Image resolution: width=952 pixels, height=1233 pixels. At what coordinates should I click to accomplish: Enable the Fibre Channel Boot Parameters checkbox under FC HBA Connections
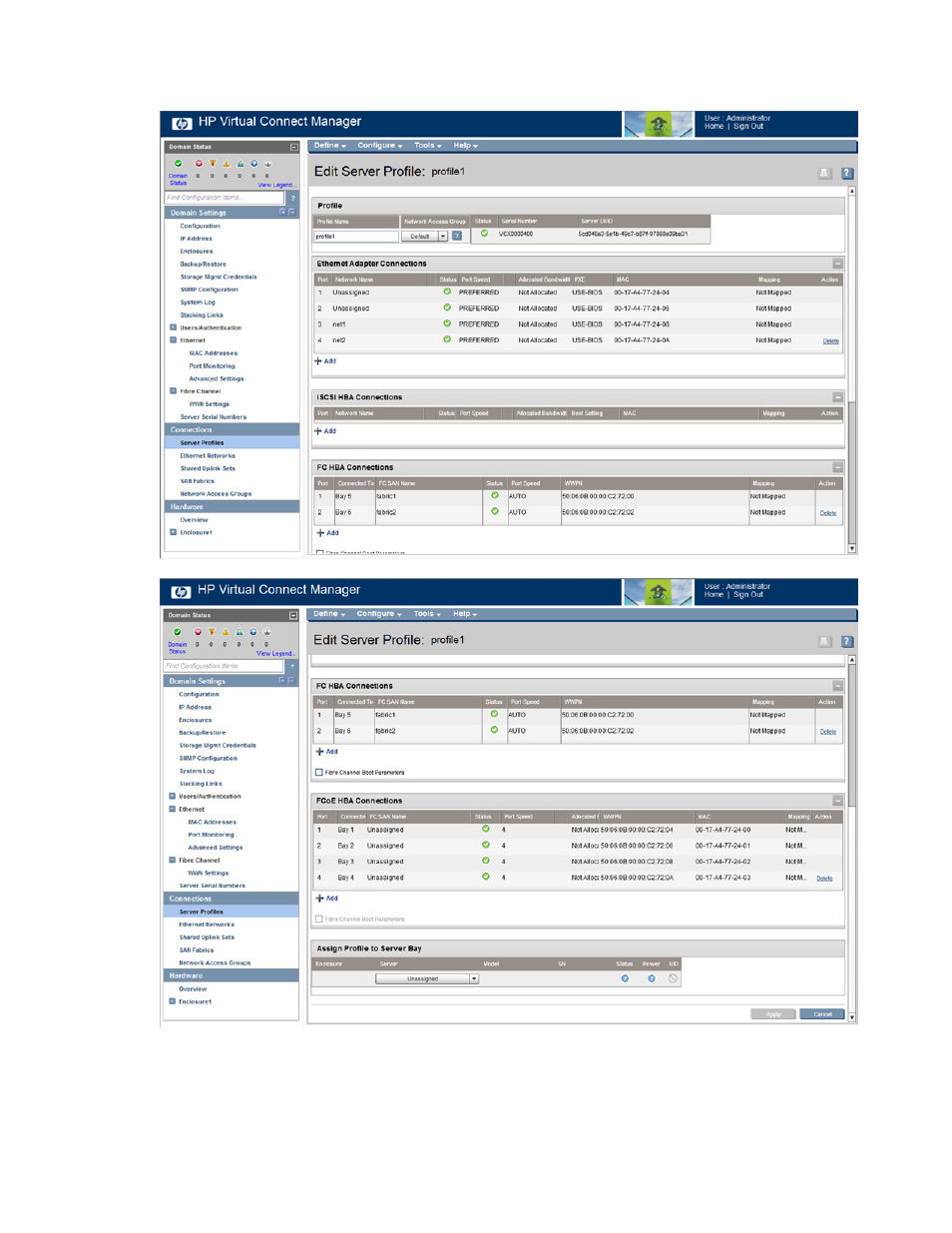pyautogui.click(x=319, y=773)
